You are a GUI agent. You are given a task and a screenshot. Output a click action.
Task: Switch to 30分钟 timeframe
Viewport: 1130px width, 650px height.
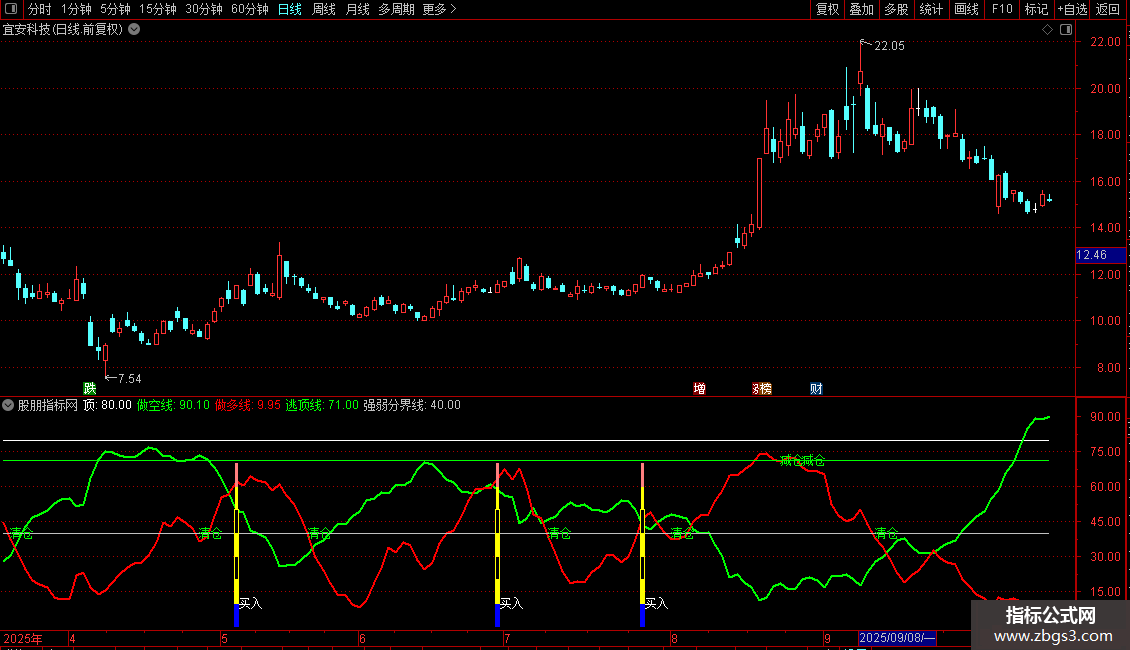coord(204,9)
